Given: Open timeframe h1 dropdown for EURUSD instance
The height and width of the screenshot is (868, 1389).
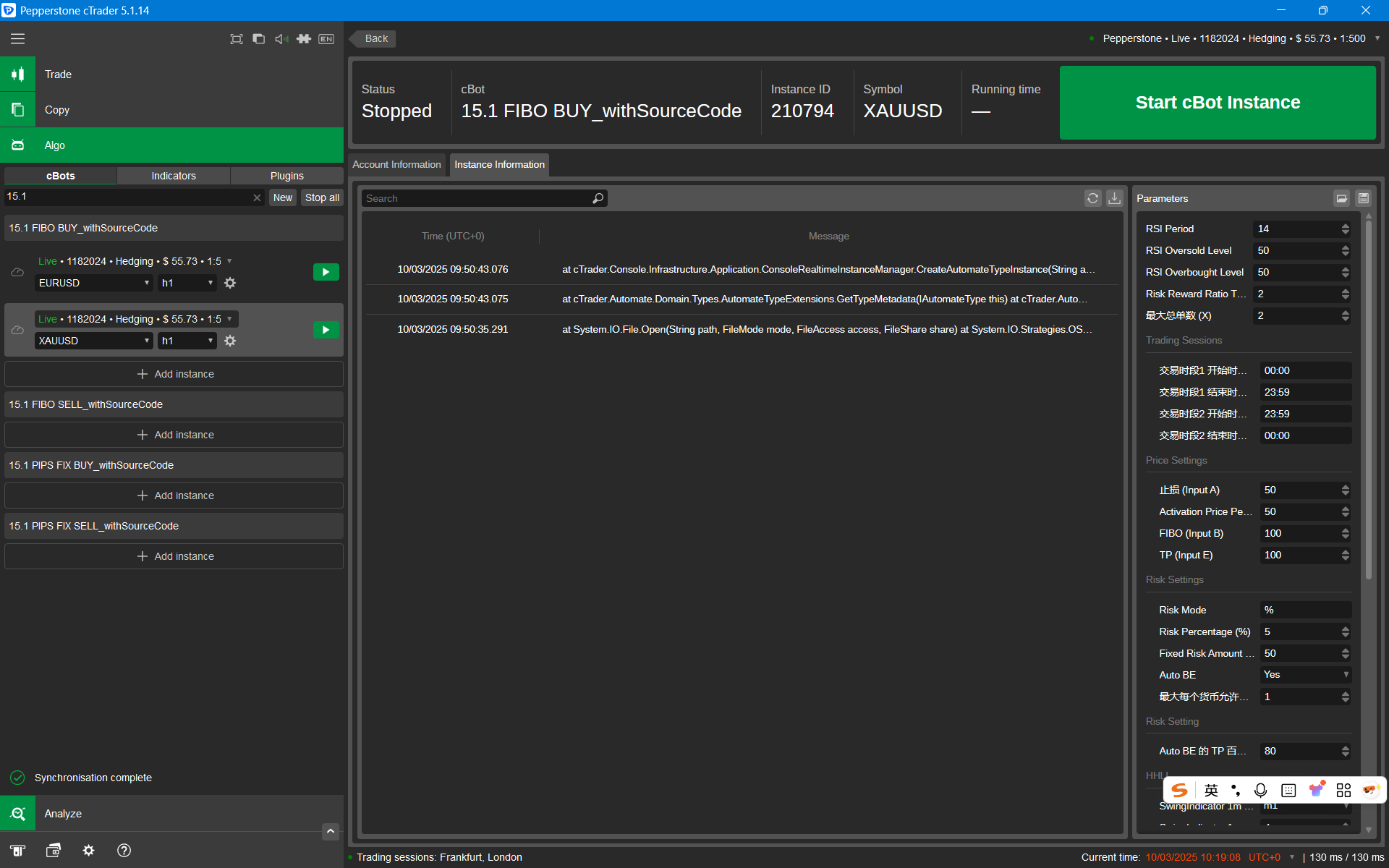Looking at the screenshot, I should tap(187, 283).
